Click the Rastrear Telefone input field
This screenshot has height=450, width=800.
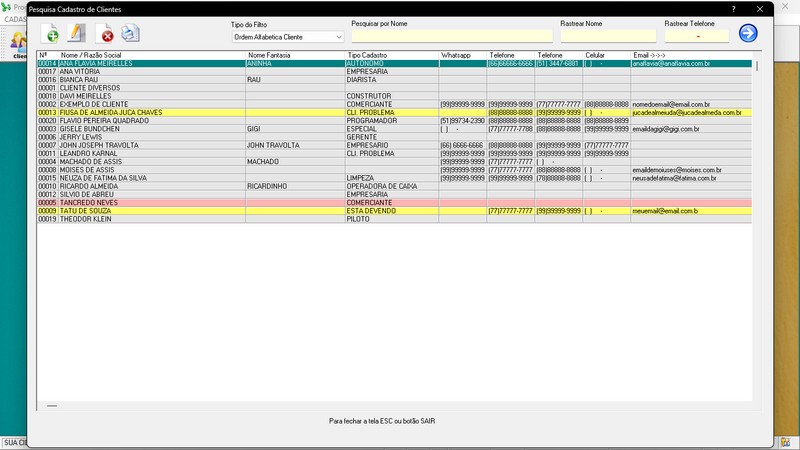click(x=697, y=36)
